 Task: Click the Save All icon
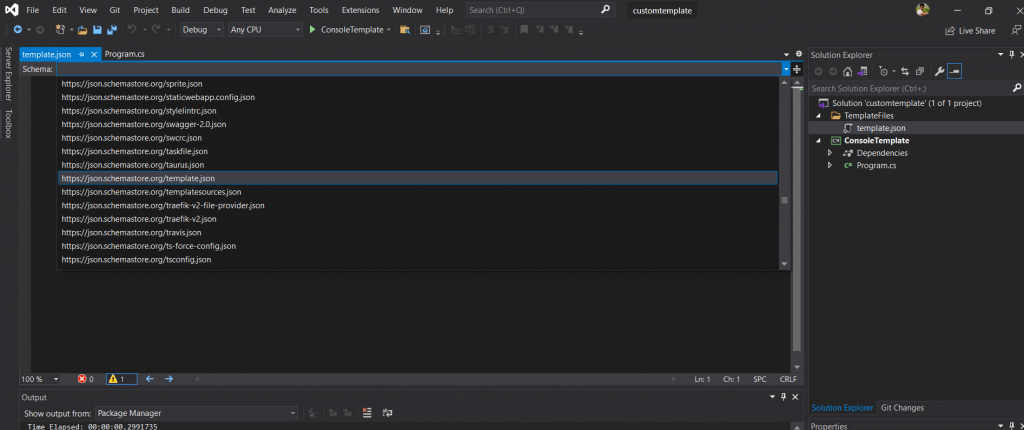click(x=112, y=29)
